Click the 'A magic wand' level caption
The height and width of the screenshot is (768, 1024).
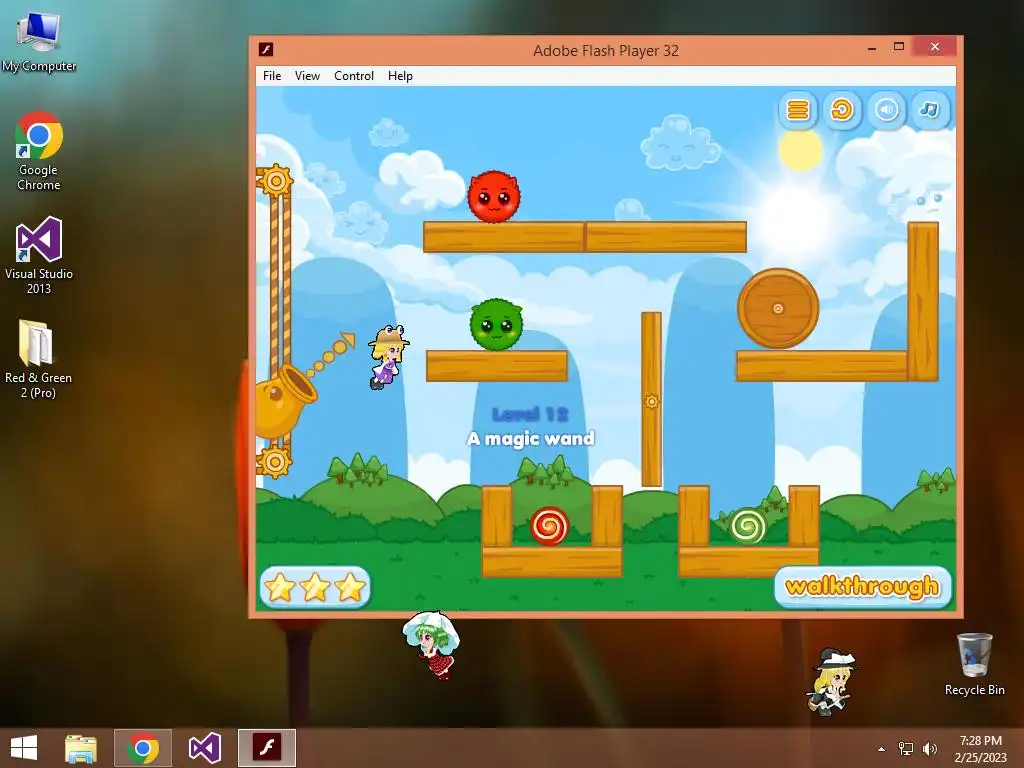pos(531,438)
